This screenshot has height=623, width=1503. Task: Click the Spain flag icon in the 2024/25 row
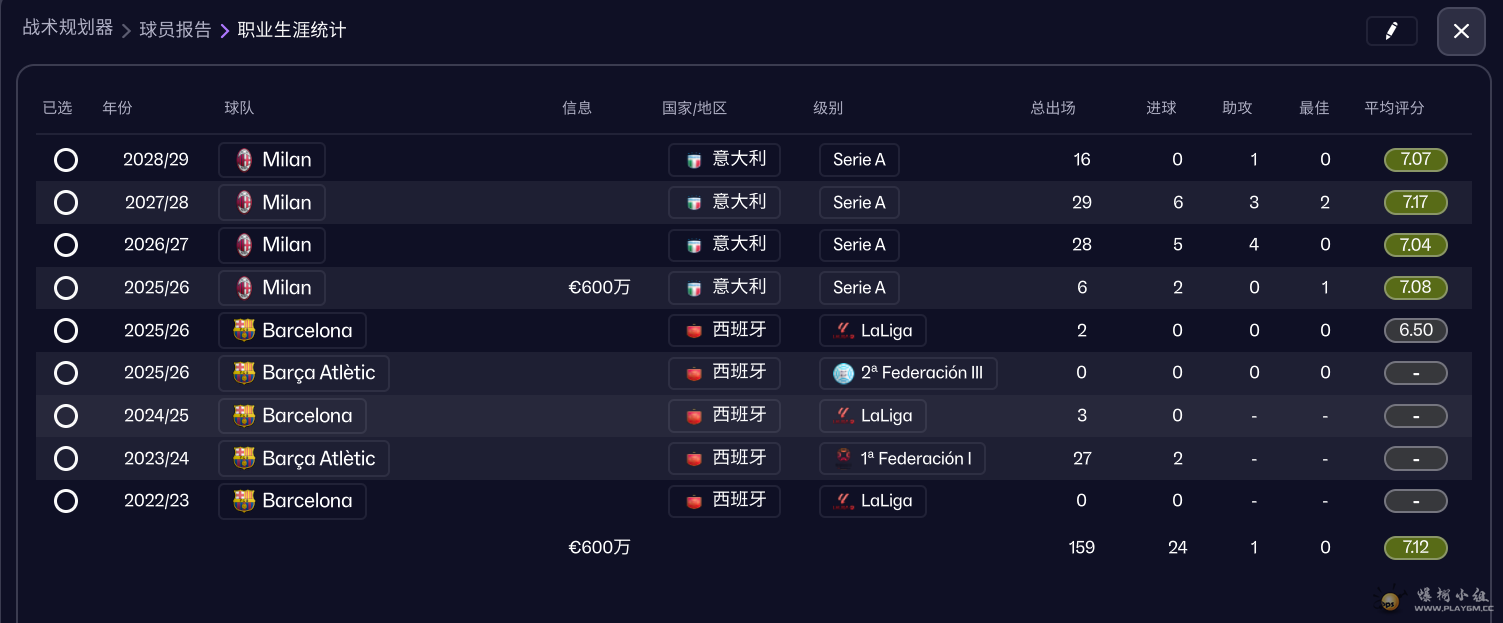(x=694, y=416)
